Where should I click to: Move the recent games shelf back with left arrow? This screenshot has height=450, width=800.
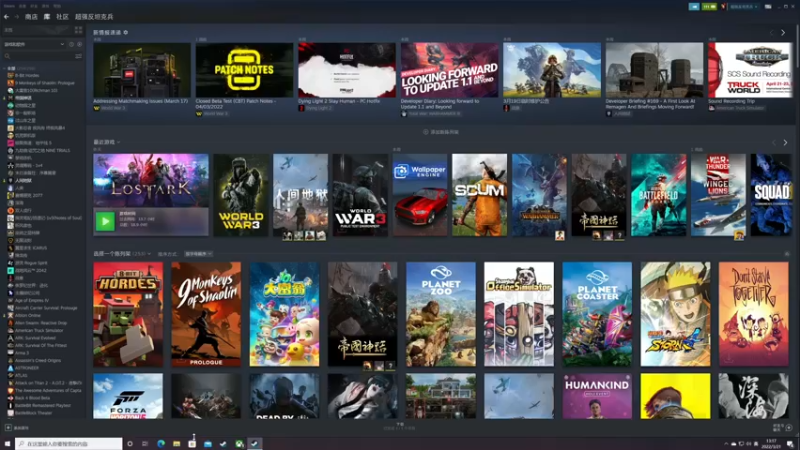pyautogui.click(x=773, y=143)
